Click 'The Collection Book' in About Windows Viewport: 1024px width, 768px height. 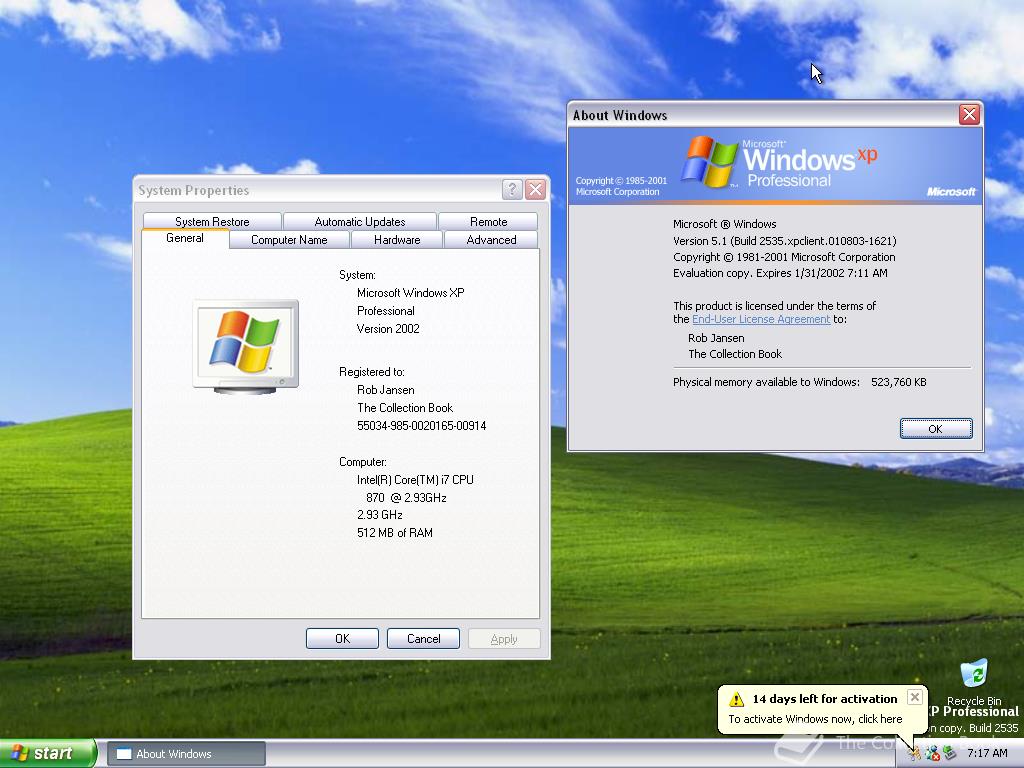[735, 354]
